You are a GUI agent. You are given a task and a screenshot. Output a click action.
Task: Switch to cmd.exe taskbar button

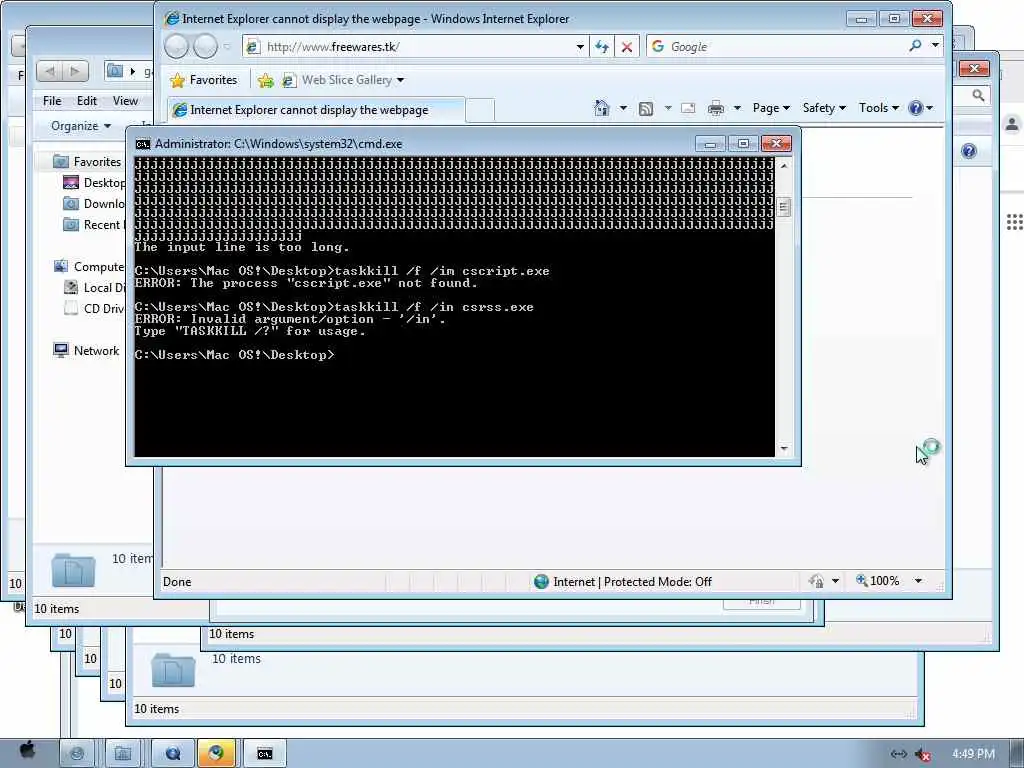(264, 754)
